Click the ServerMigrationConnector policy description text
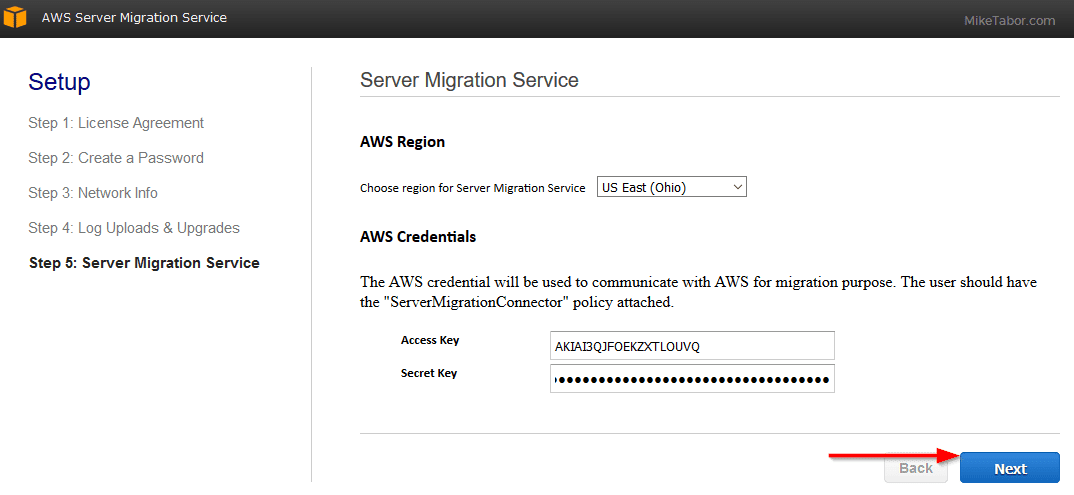This screenshot has width=1074, height=495. click(x=699, y=292)
